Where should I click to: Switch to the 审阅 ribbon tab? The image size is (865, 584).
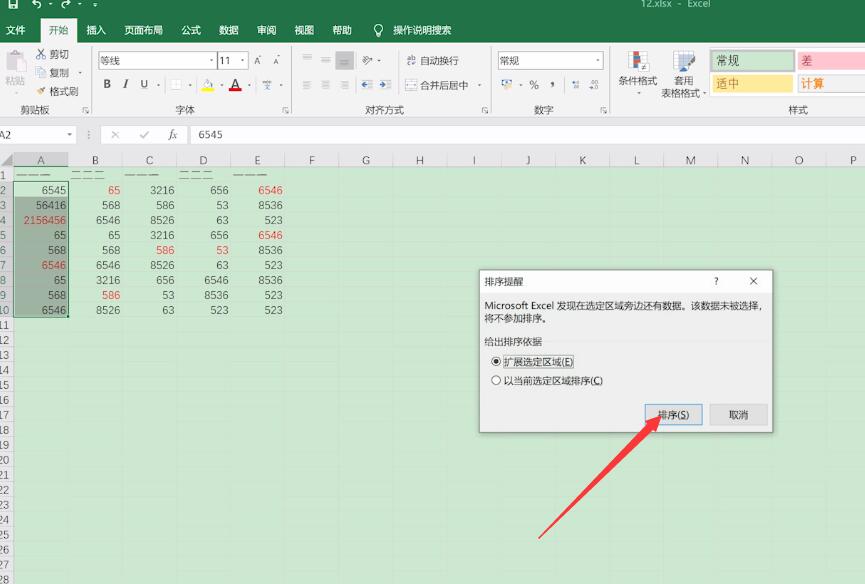[x=266, y=30]
